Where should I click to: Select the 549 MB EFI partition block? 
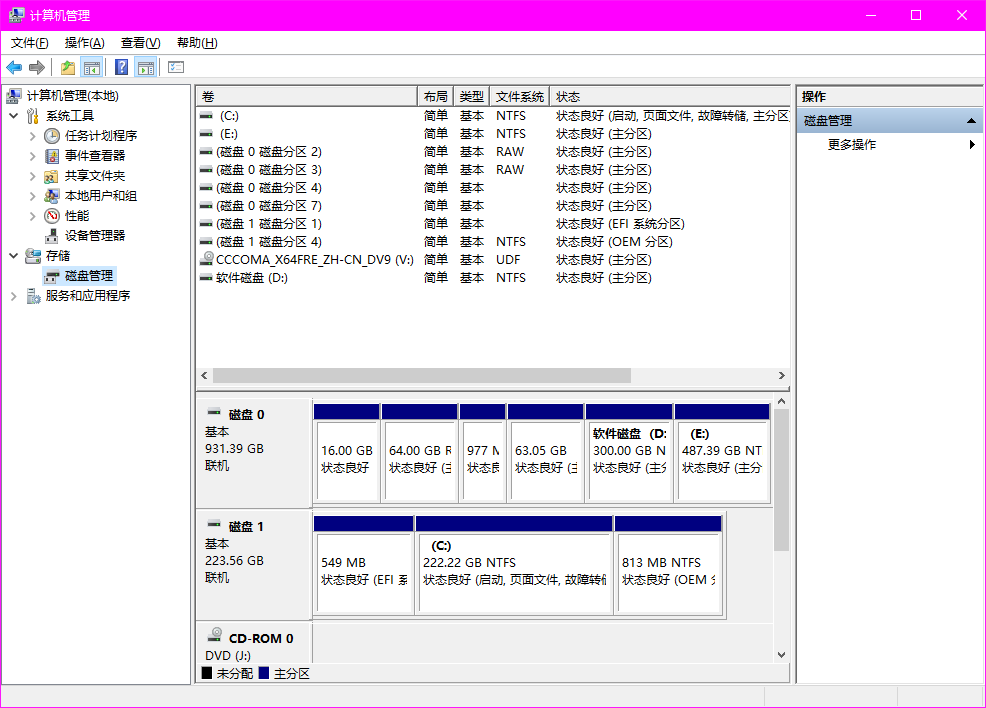[x=363, y=565]
